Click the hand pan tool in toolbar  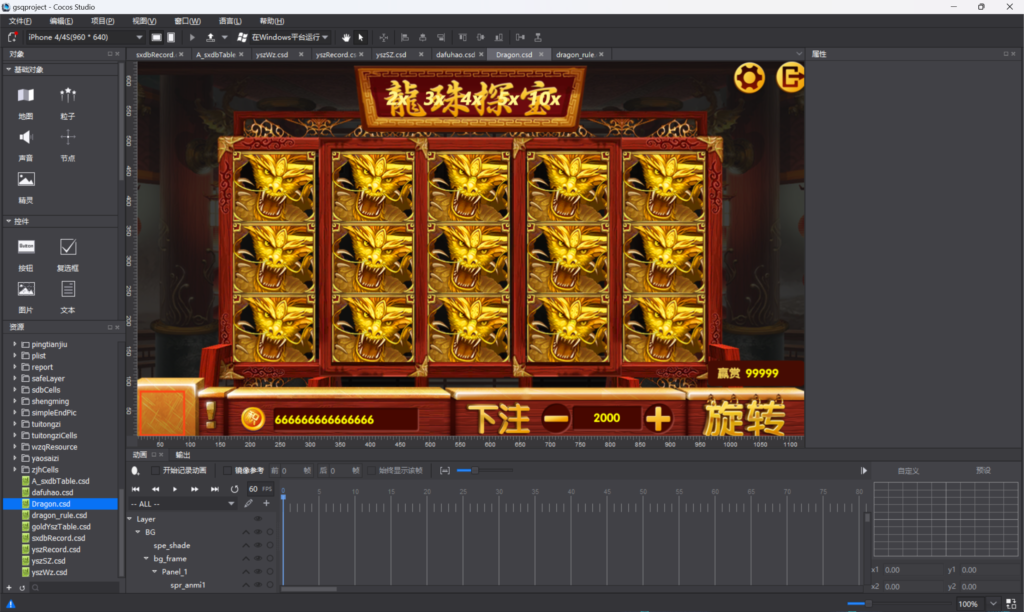point(345,37)
